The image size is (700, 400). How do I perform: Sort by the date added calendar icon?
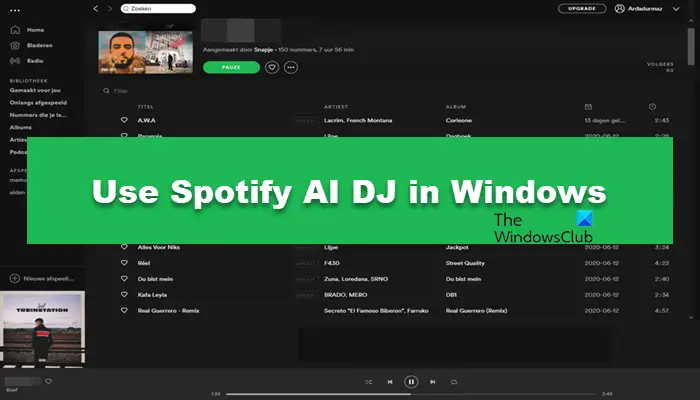tap(588, 107)
